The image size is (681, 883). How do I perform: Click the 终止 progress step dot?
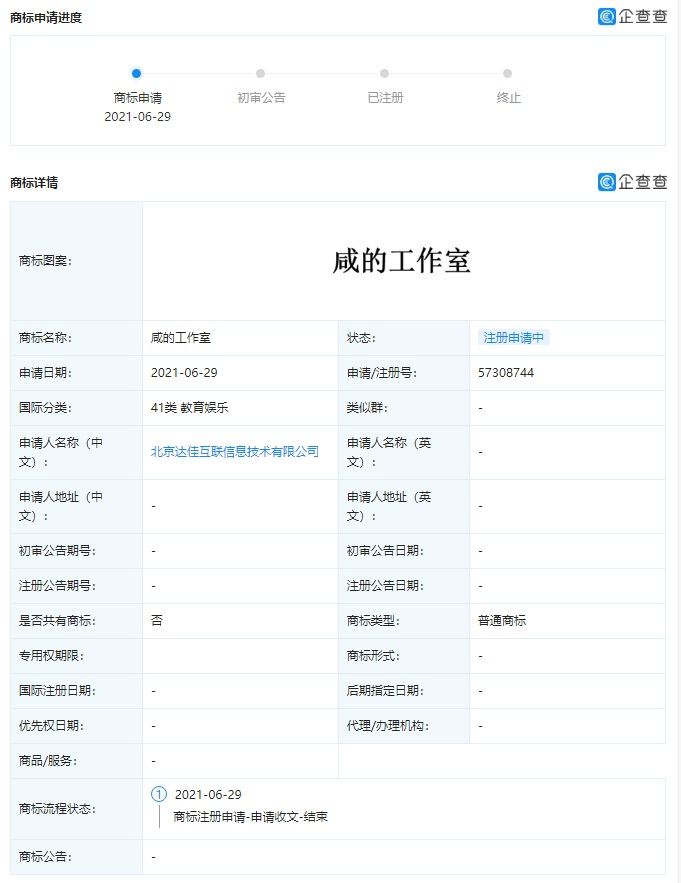tap(508, 73)
